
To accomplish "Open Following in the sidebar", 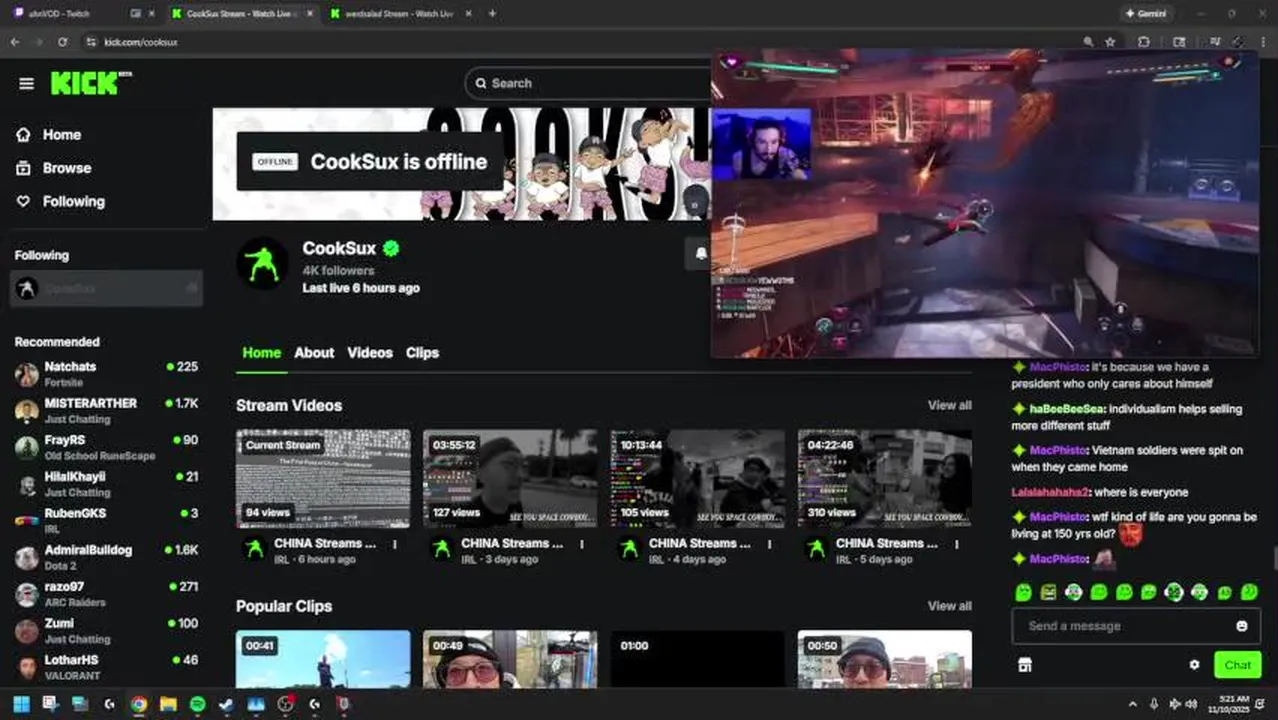I will (x=73, y=201).
